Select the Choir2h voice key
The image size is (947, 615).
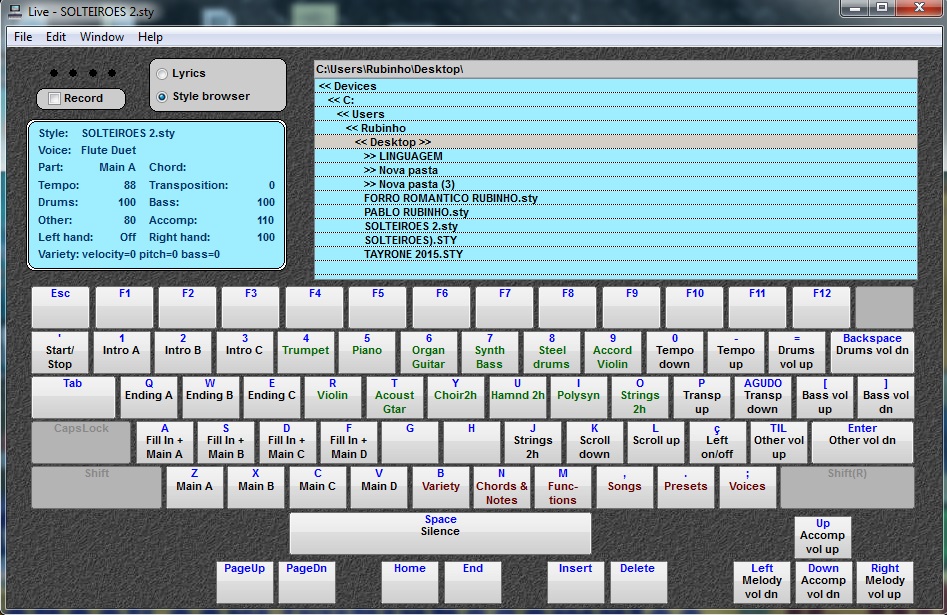coord(455,397)
